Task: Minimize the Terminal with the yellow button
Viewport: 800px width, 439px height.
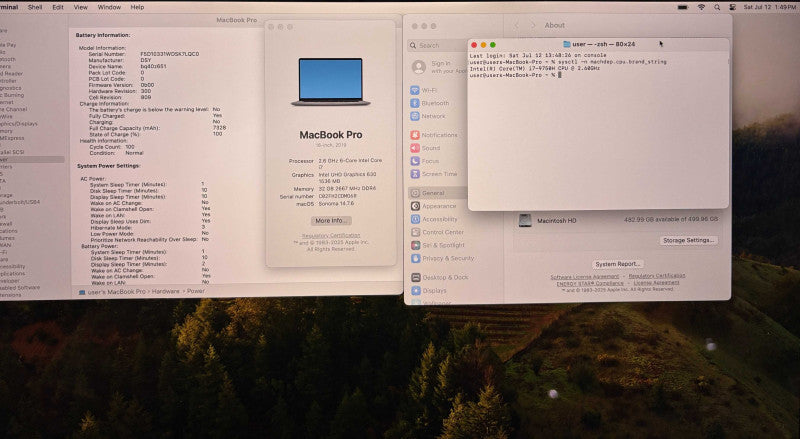Action: tap(484, 45)
